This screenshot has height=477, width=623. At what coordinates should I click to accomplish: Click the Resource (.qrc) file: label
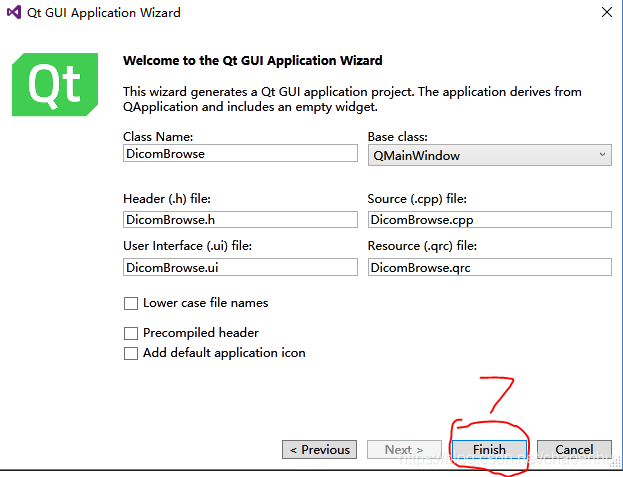tap(422, 246)
